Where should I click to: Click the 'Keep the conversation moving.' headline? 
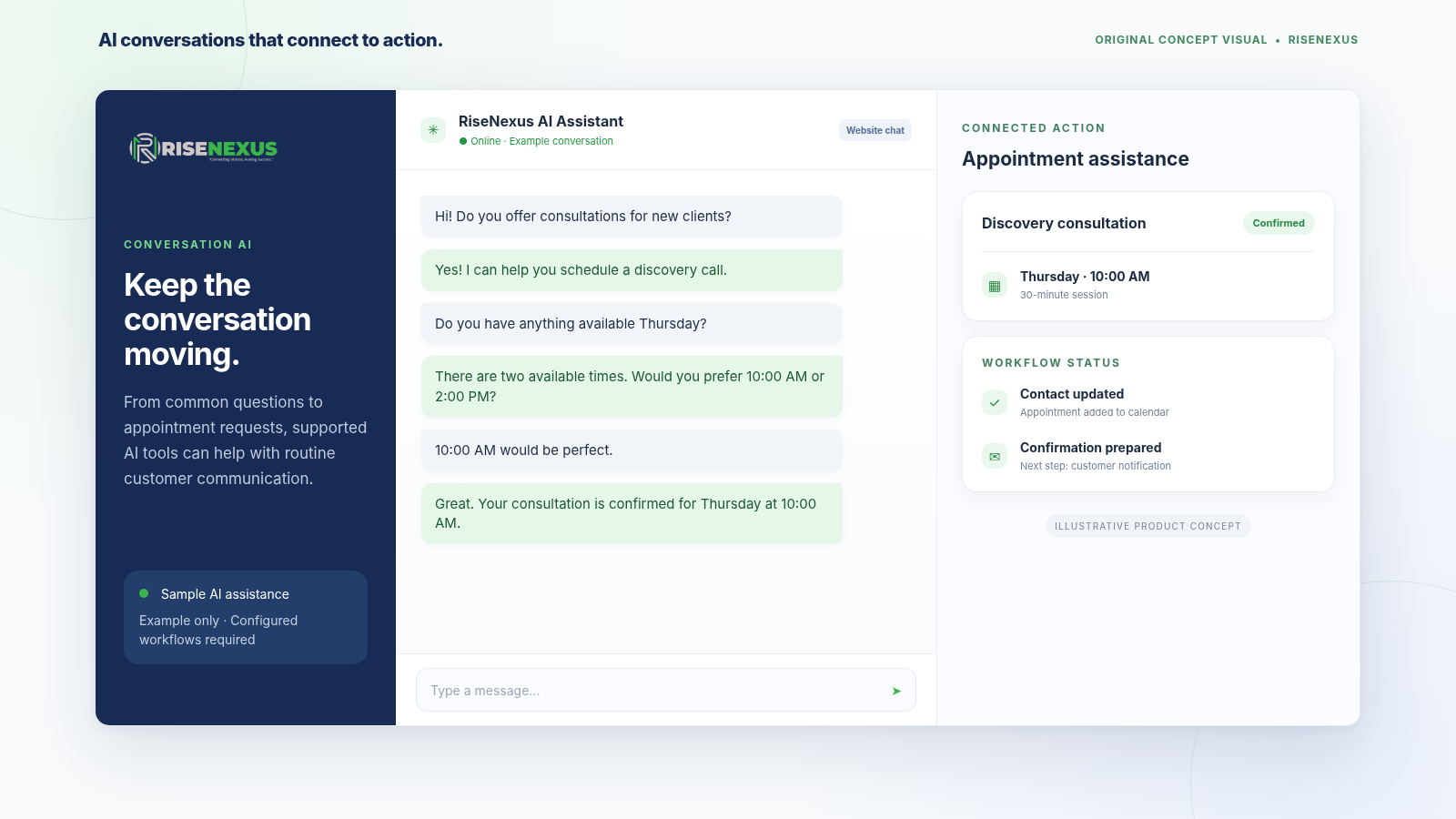point(217,319)
